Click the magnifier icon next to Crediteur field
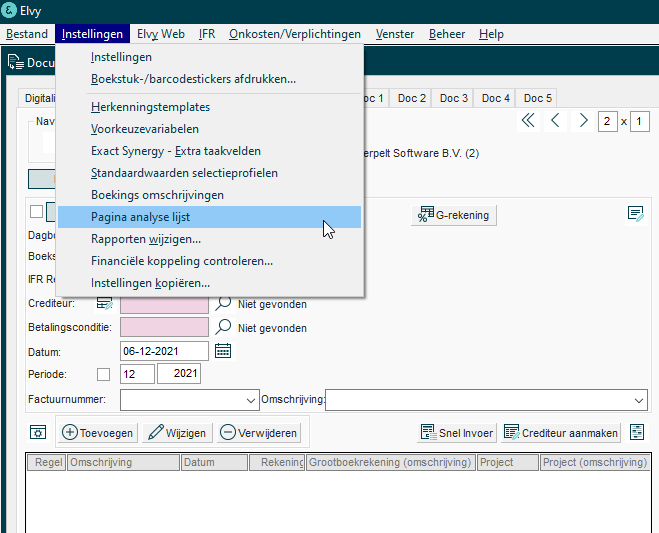Viewport: 659px width, 533px height. coord(223,303)
